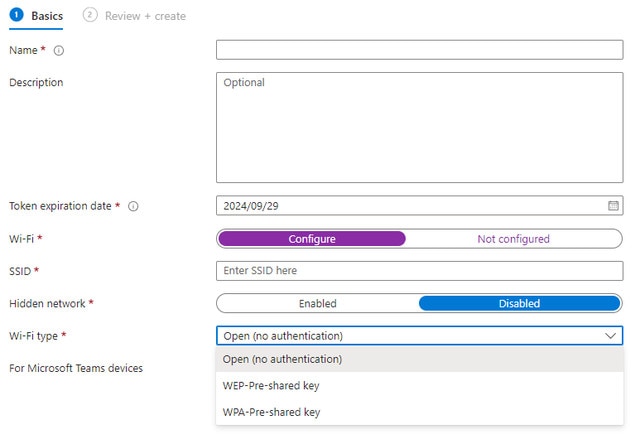Choose WEP-Pre-shared key option
Viewport: 640px width, 444px height.
270,385
